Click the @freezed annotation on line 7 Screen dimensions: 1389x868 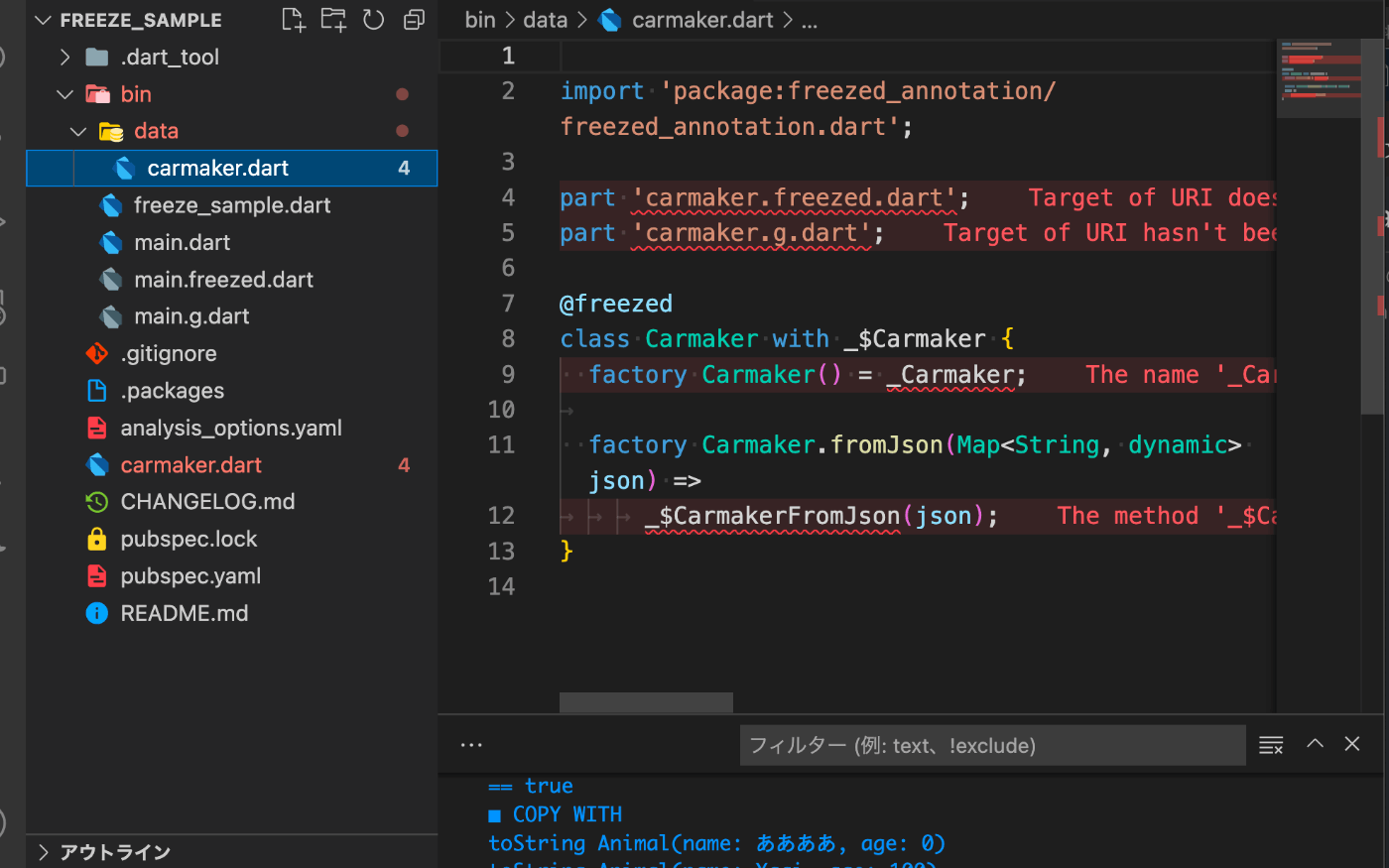pos(616,305)
